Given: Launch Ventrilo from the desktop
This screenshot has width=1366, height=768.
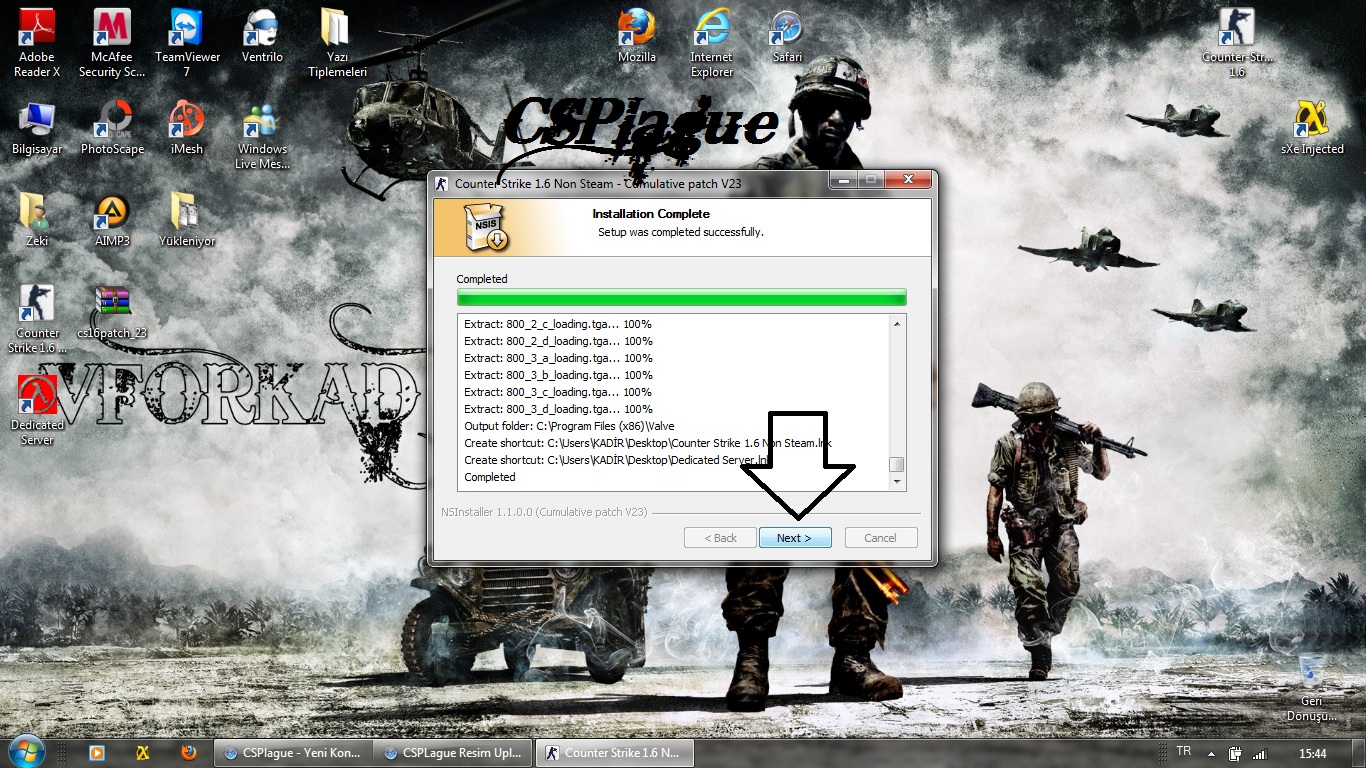Looking at the screenshot, I should tap(262, 31).
